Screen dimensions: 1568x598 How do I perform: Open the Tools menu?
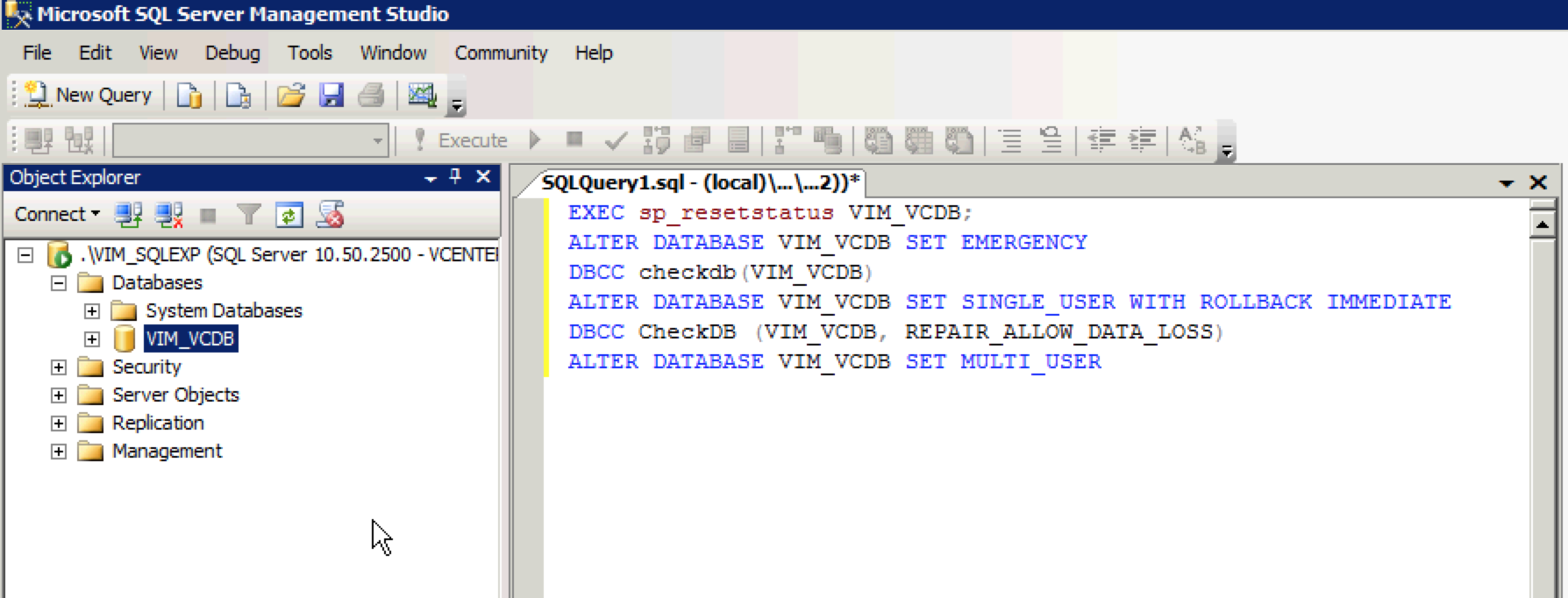[310, 53]
